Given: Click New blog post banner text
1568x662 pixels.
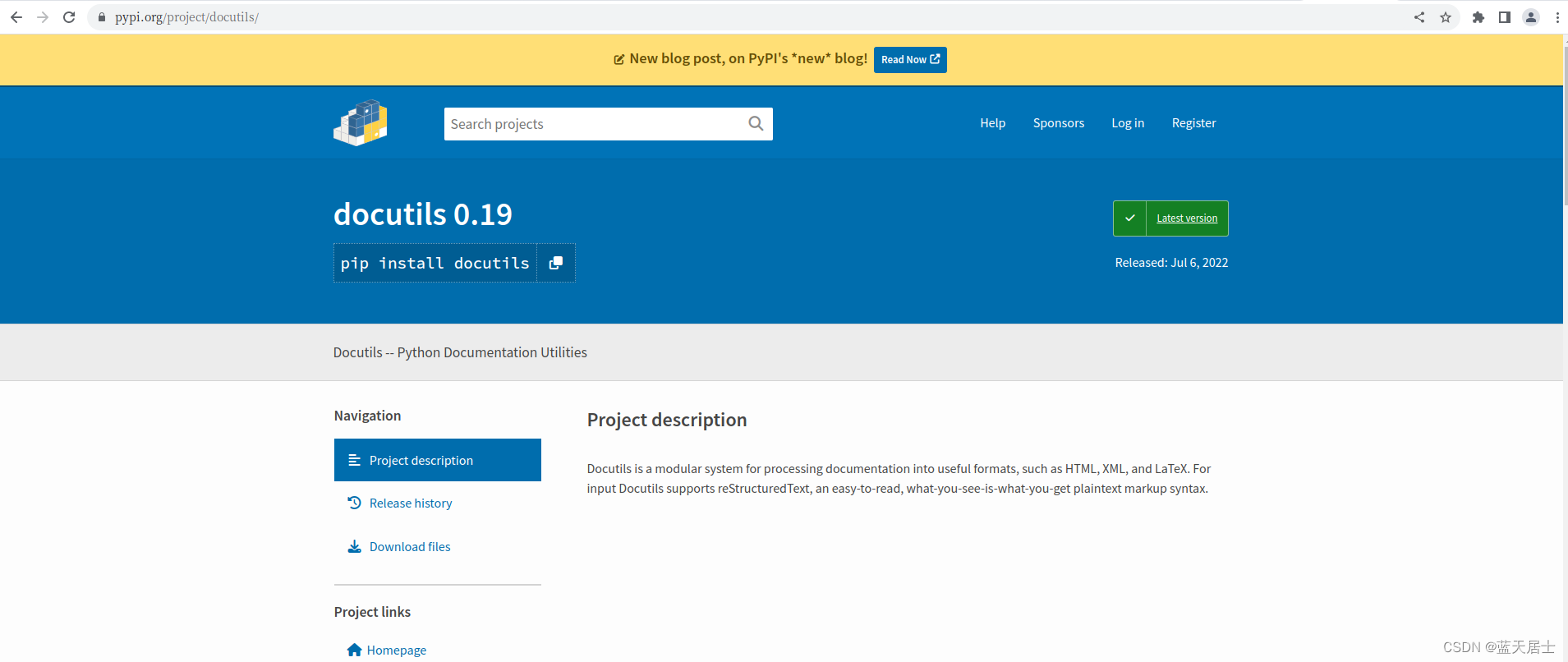Looking at the screenshot, I should tap(748, 59).
